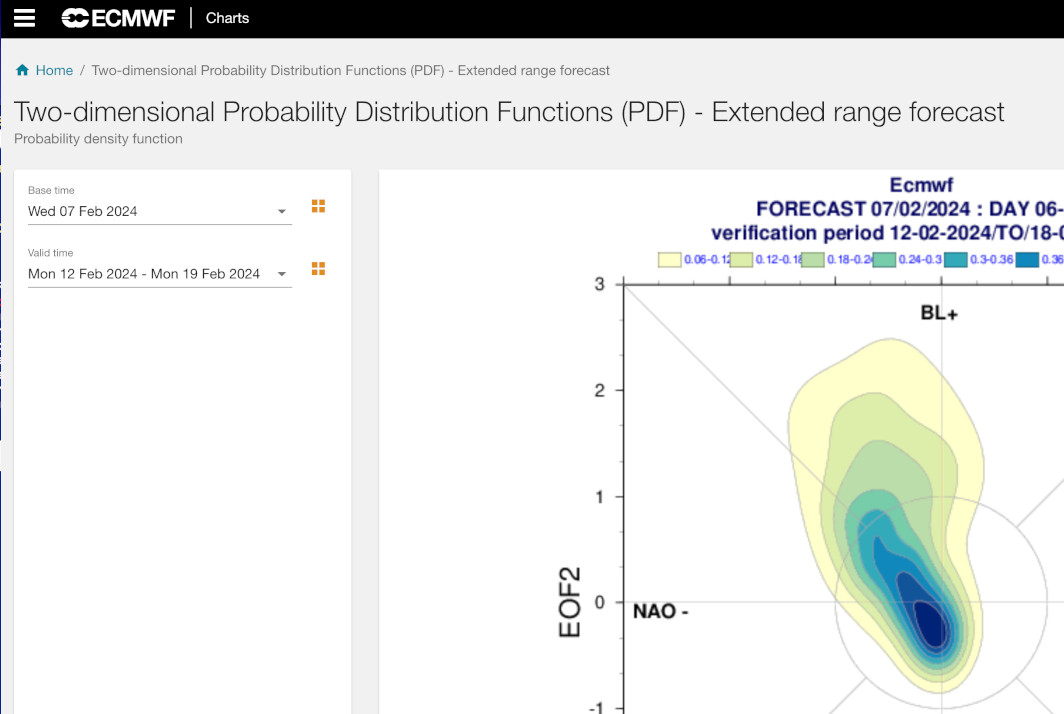This screenshot has width=1064, height=714.
Task: Click the 'EOF2' vertical axis label
Action: [569, 602]
